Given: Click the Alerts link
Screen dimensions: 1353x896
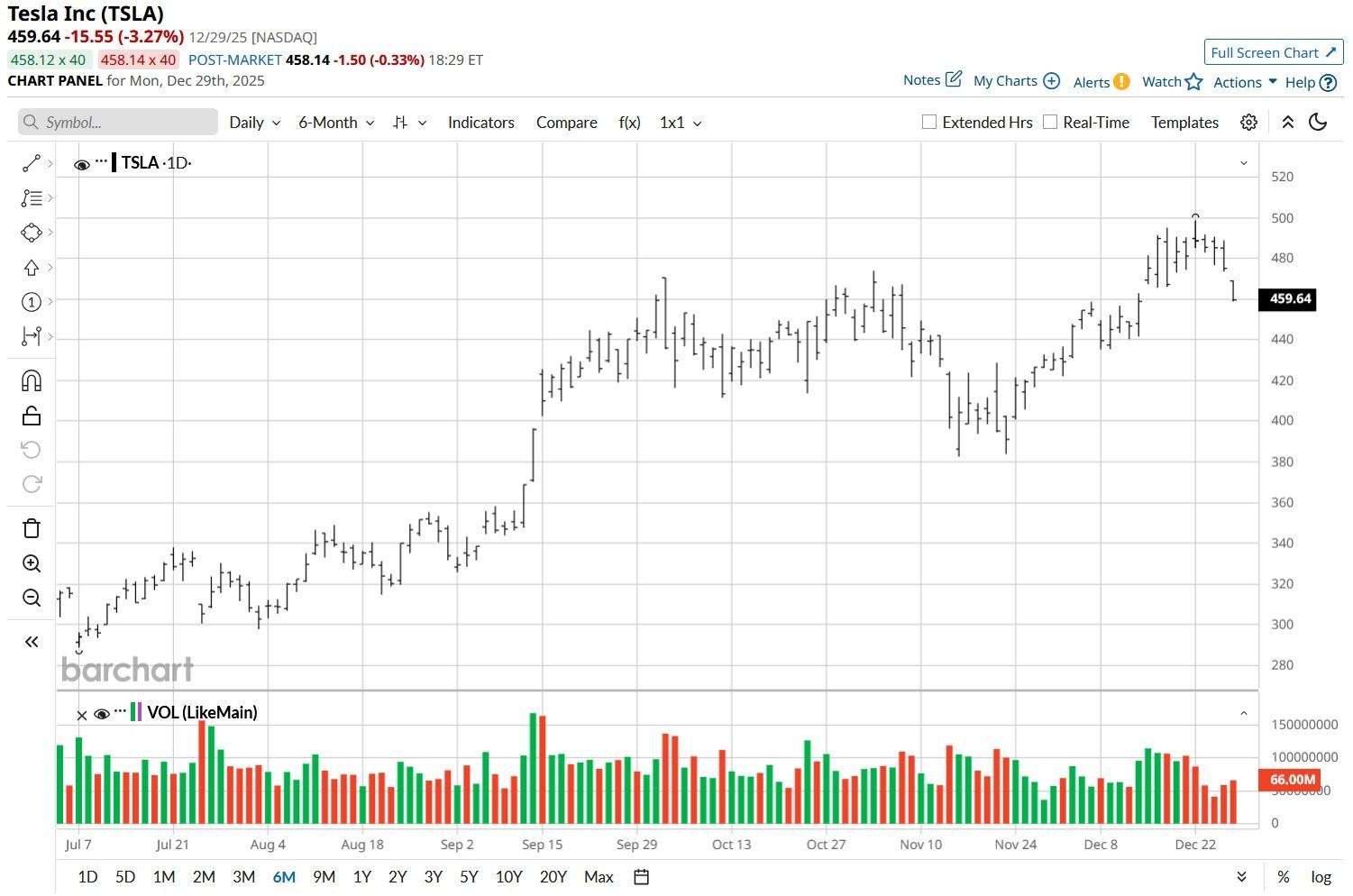Looking at the screenshot, I should pos(1092,82).
